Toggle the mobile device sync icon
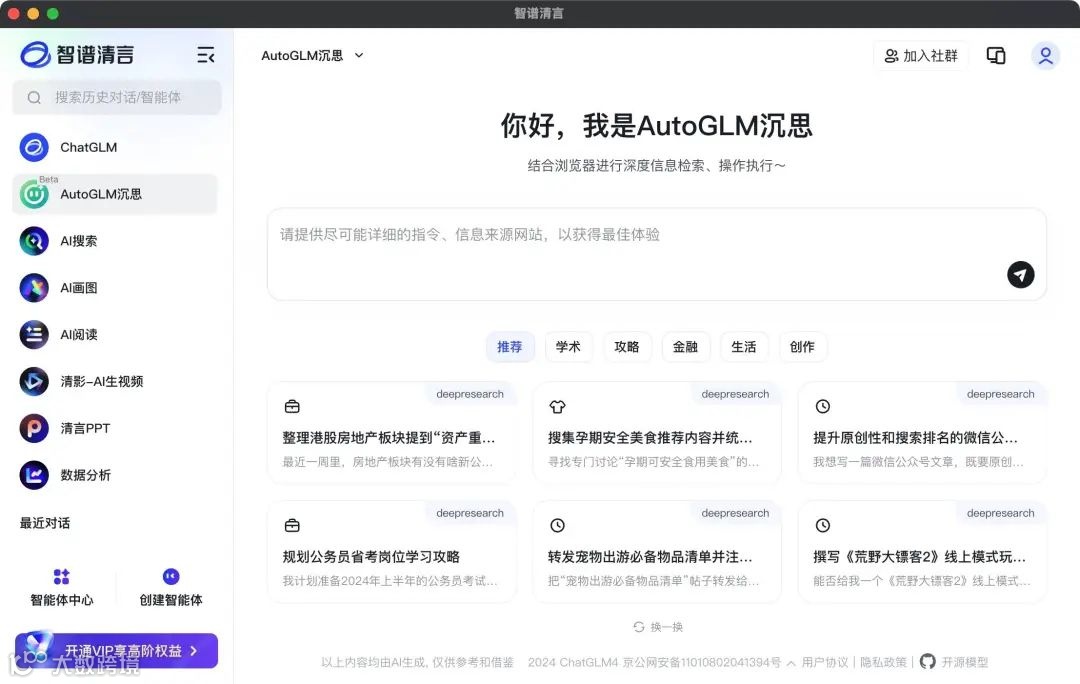The height and width of the screenshot is (684, 1080). coord(996,55)
